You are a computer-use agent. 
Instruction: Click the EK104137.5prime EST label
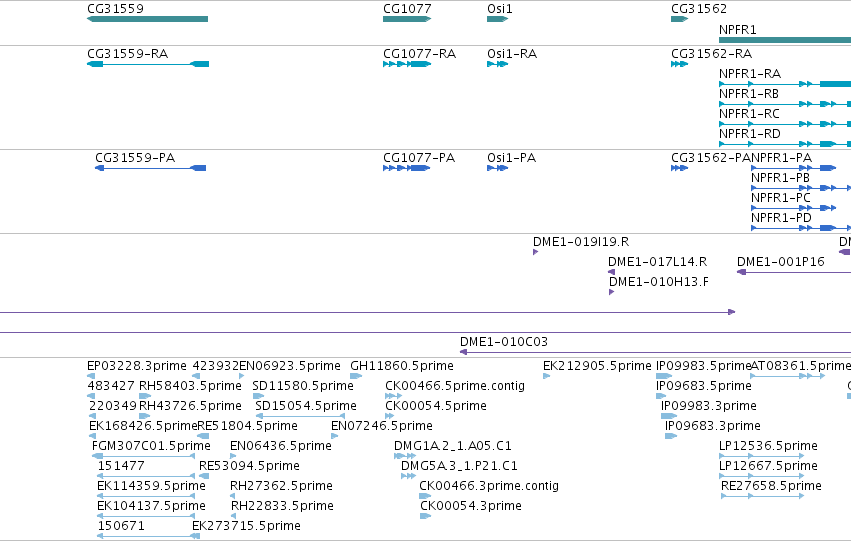[151, 506]
